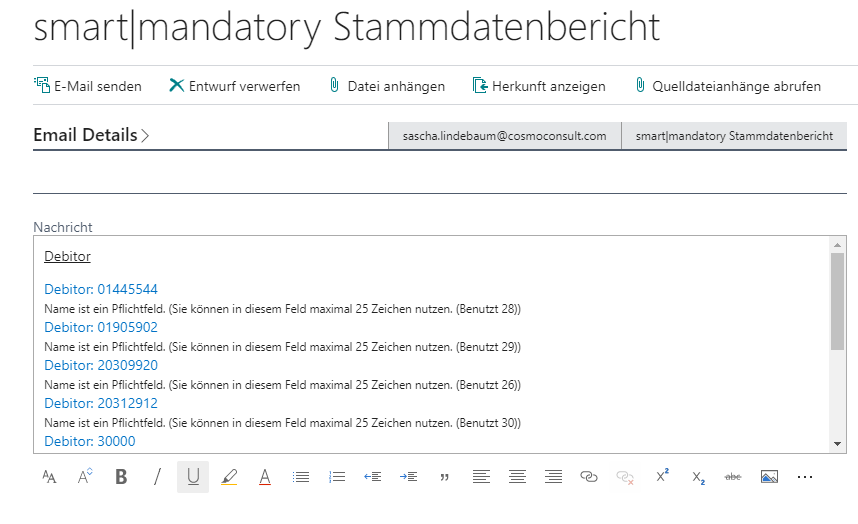Click the Nachricht field label

click(63, 227)
